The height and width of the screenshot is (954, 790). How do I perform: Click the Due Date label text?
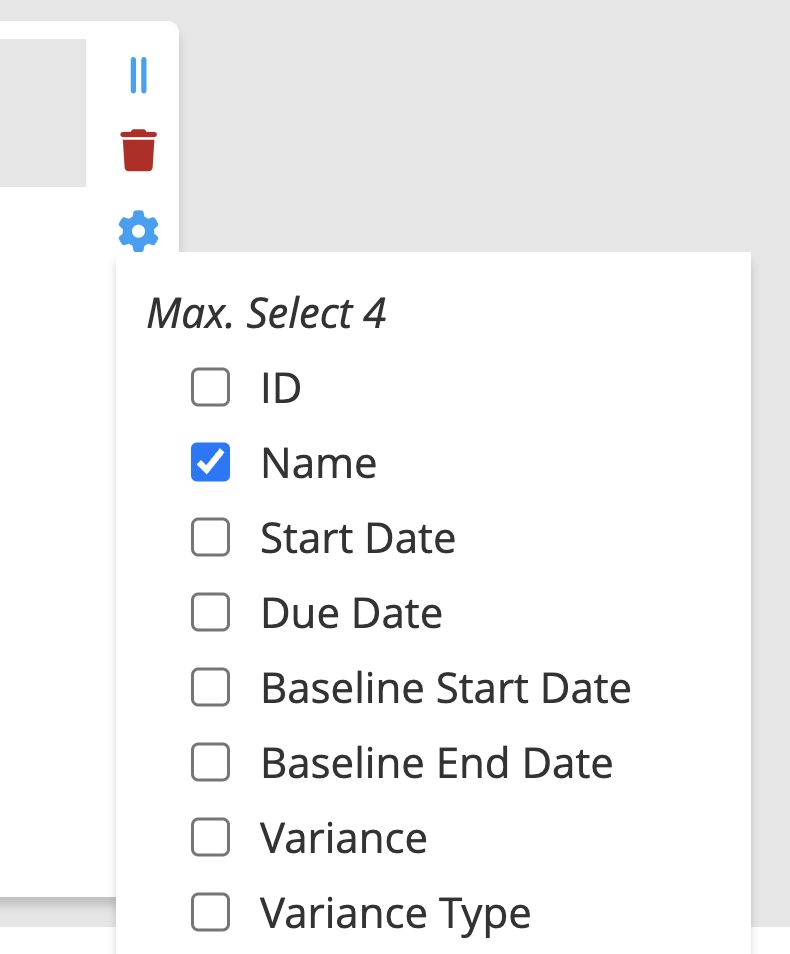(x=350, y=612)
